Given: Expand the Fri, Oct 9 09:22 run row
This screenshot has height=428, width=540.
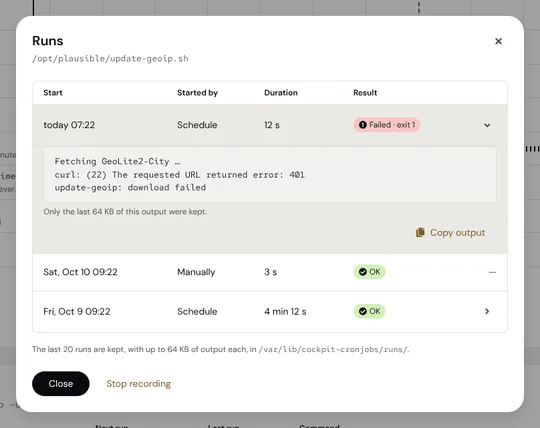Looking at the screenshot, I should click(487, 311).
